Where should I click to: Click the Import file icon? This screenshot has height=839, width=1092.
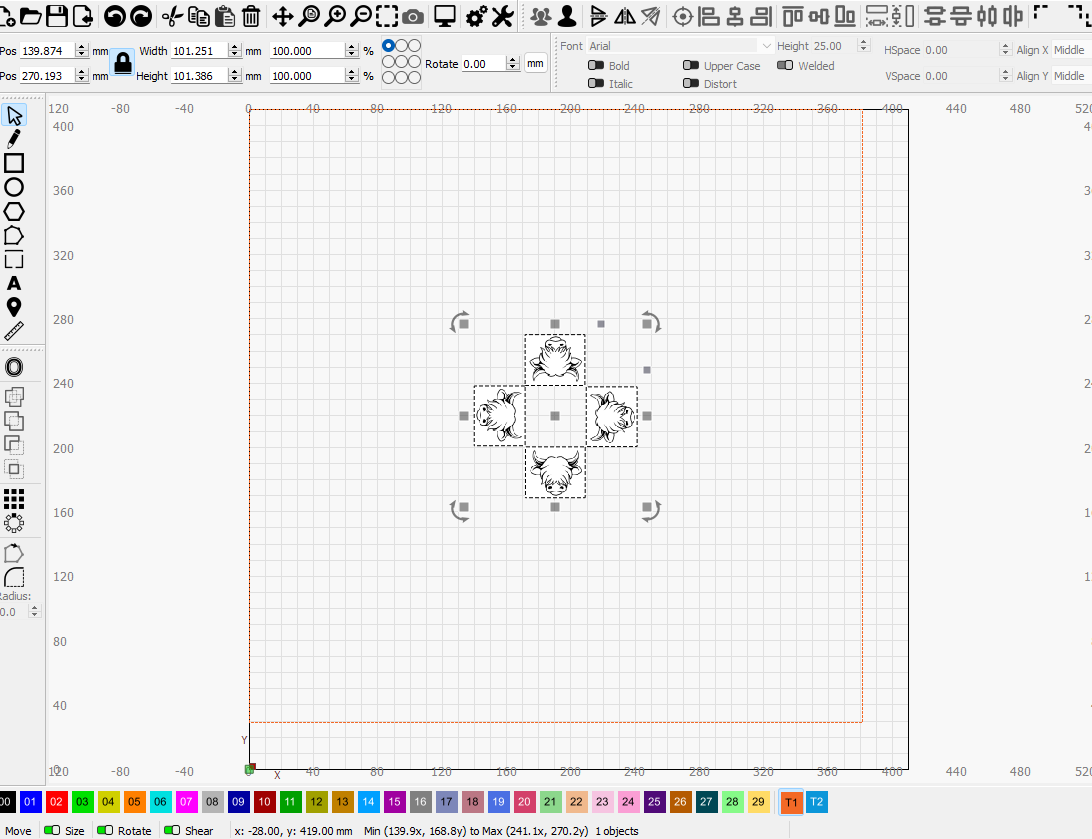tap(82, 15)
